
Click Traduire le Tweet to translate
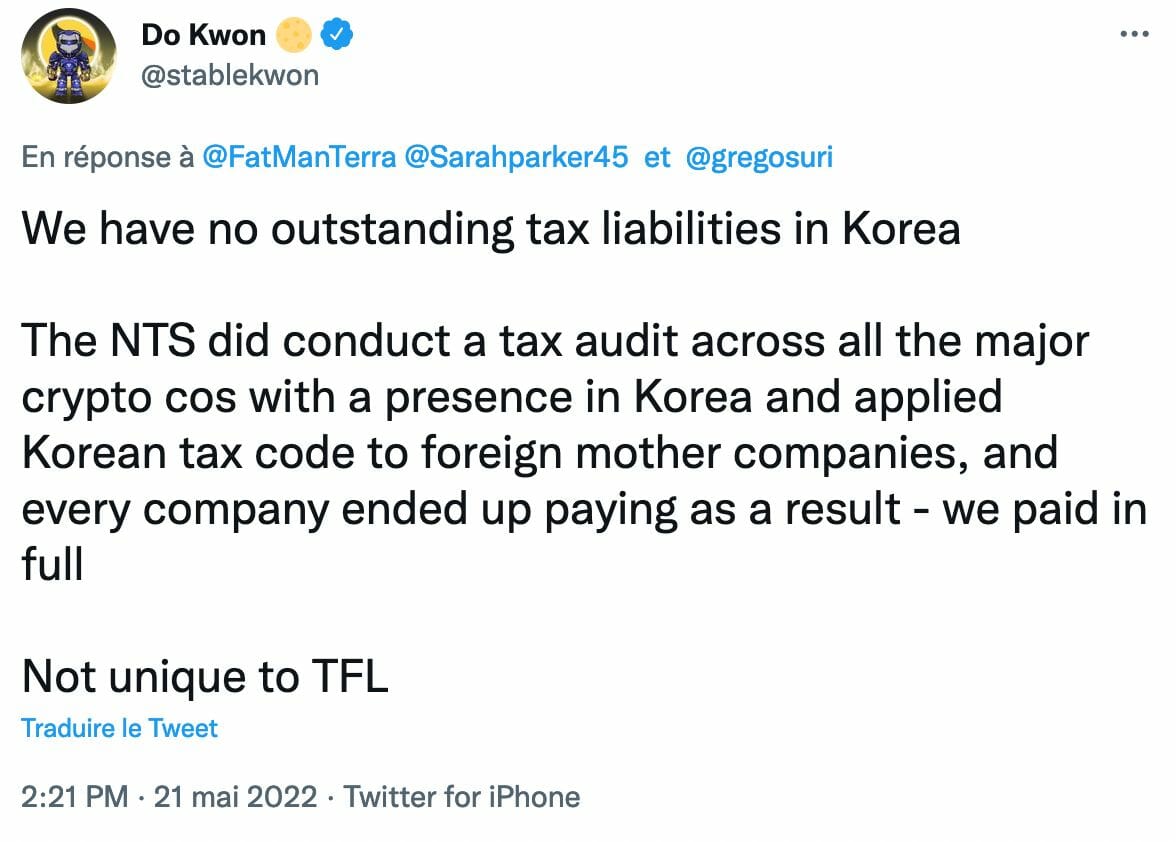click(x=119, y=728)
